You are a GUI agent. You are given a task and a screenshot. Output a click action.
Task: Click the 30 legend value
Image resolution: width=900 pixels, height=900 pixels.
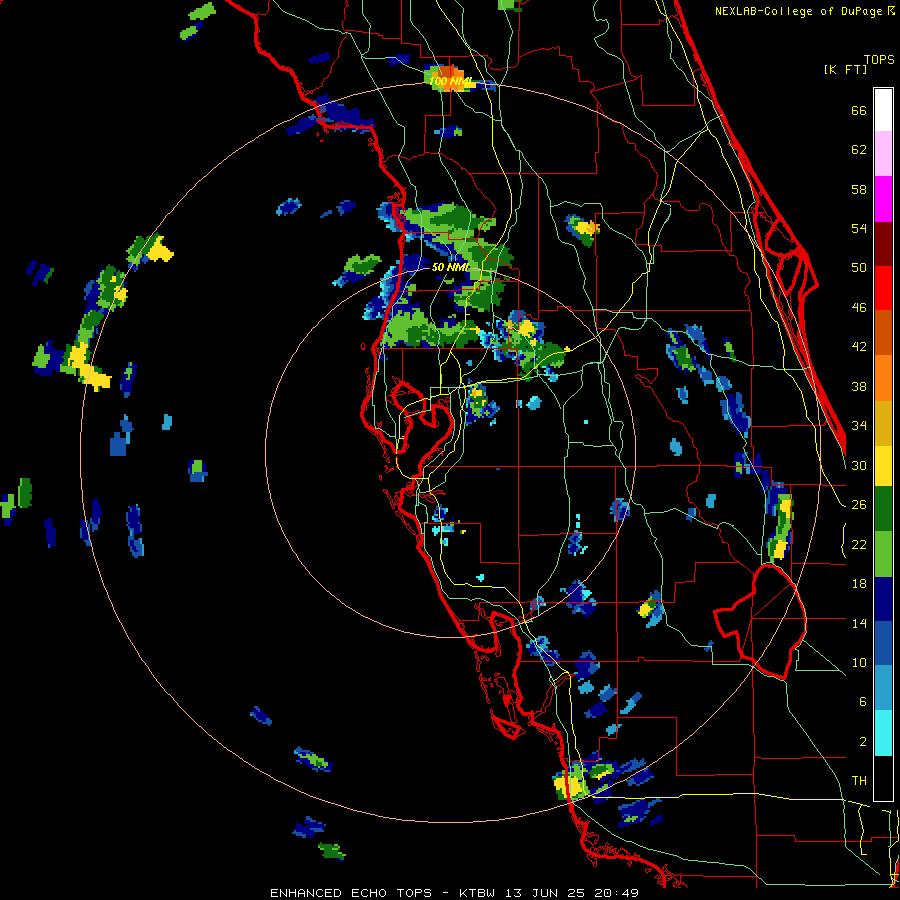(859, 465)
